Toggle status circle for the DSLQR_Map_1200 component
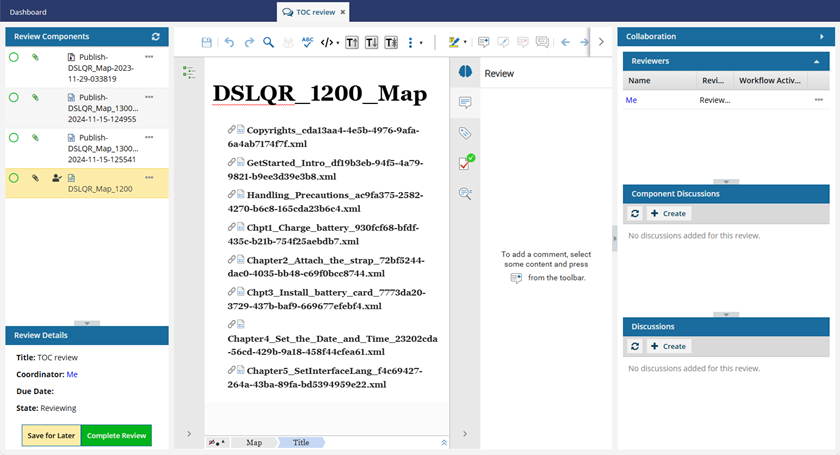 (14, 178)
